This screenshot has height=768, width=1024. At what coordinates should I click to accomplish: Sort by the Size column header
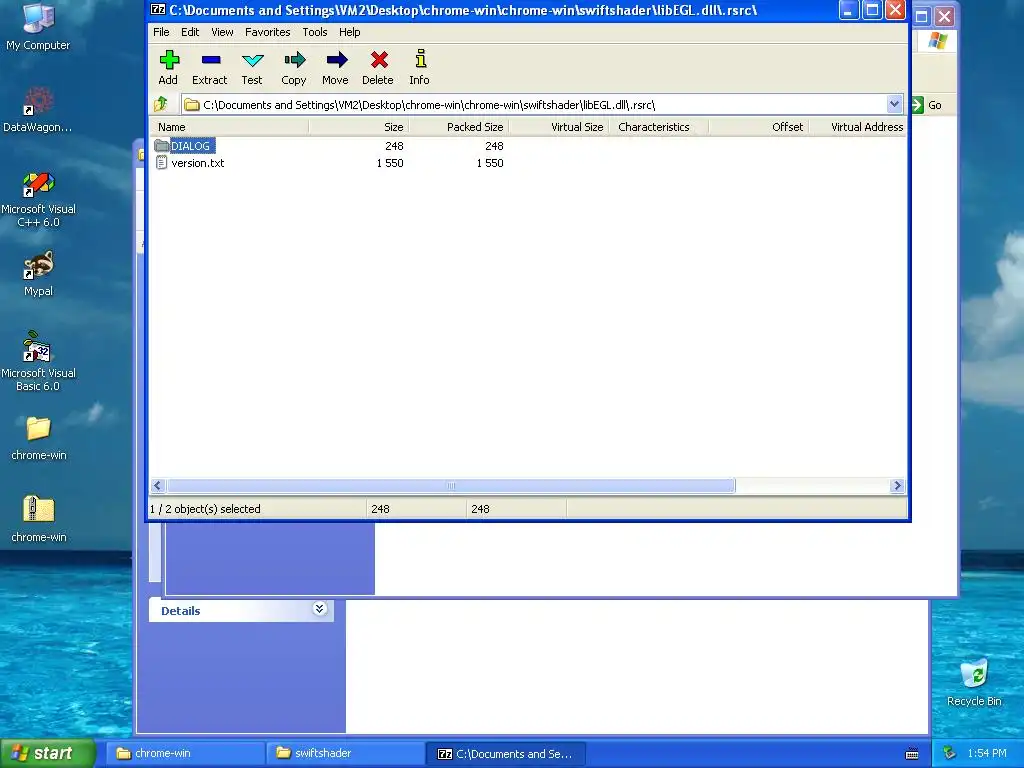[x=359, y=127]
